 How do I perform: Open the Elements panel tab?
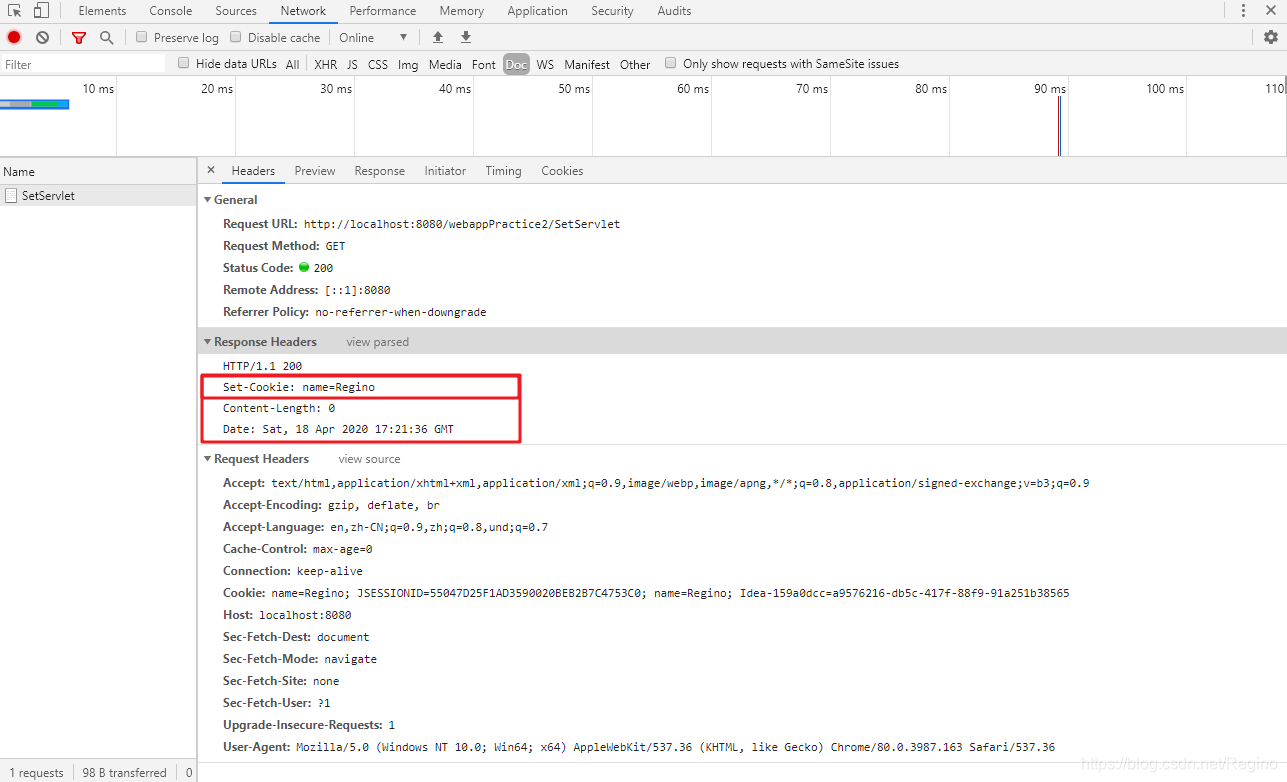[102, 11]
